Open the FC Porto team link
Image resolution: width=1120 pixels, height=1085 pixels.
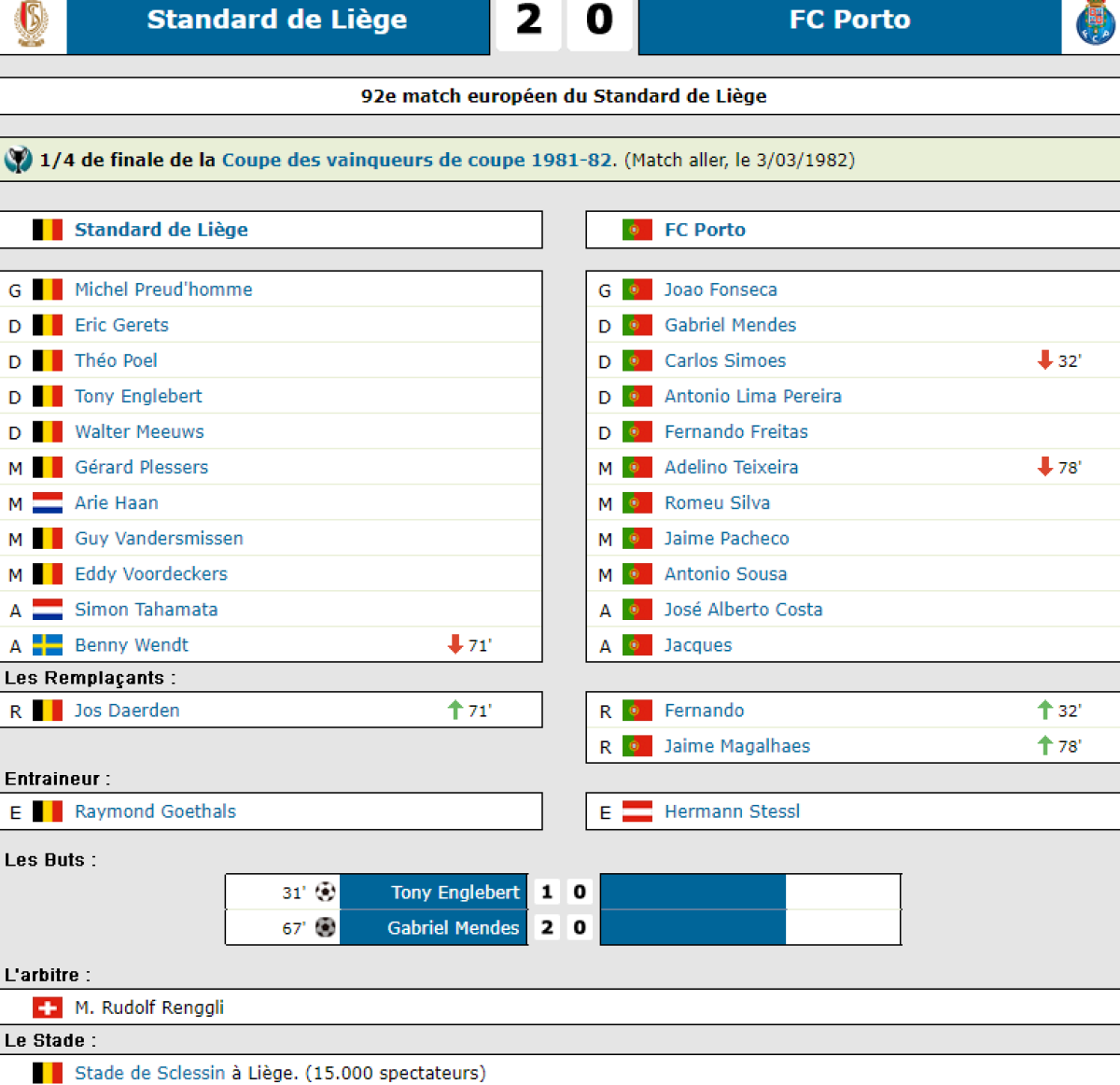click(x=705, y=230)
